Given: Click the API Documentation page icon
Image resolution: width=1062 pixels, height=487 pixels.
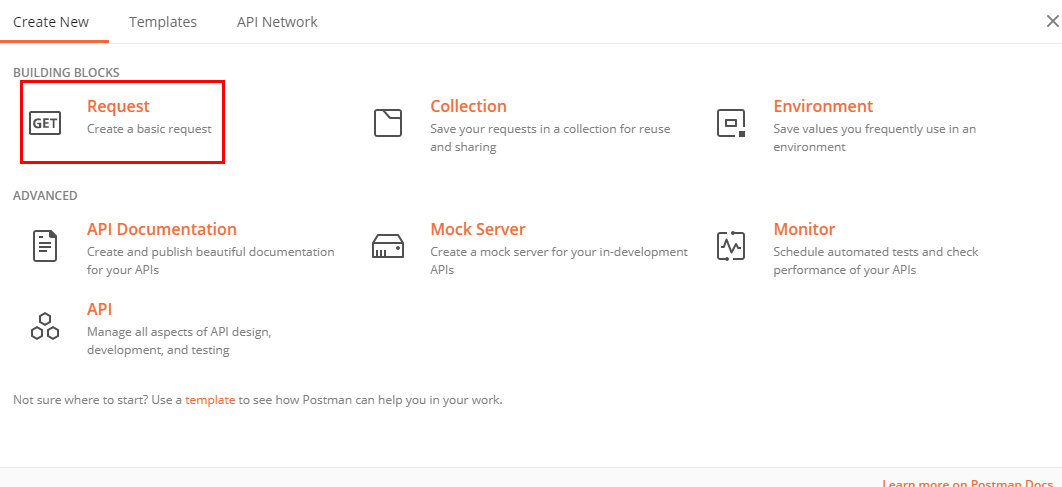Looking at the screenshot, I should [x=45, y=245].
